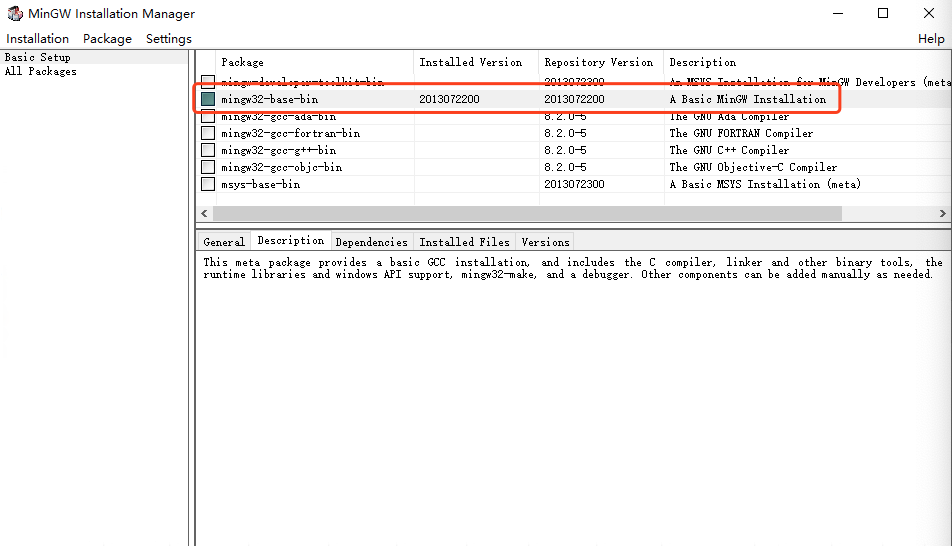Mark mingw32-gcc-g++-bin checkbox

(208, 150)
